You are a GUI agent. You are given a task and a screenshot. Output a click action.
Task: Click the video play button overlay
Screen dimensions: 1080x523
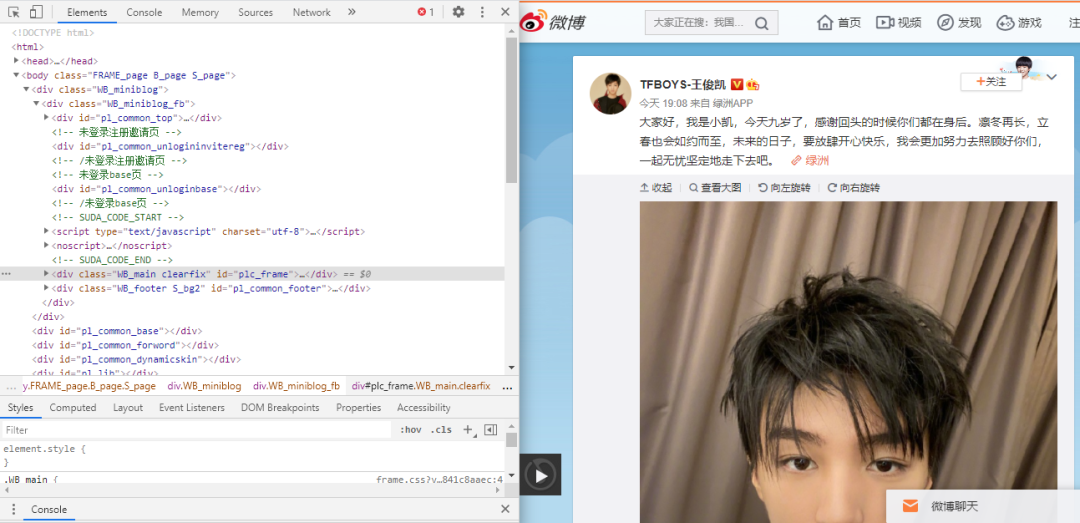pos(541,475)
